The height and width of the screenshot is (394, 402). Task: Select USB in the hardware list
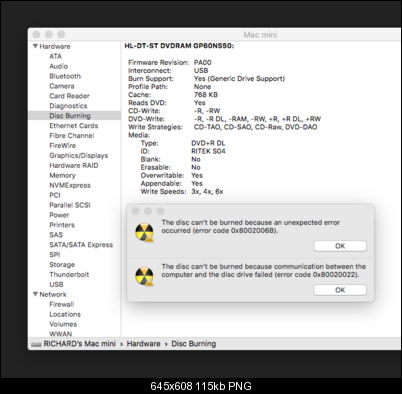(56, 285)
